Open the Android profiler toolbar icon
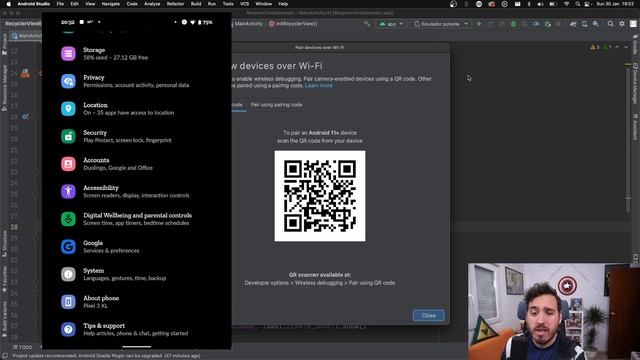Screen dimensions: 640x360 536,24
